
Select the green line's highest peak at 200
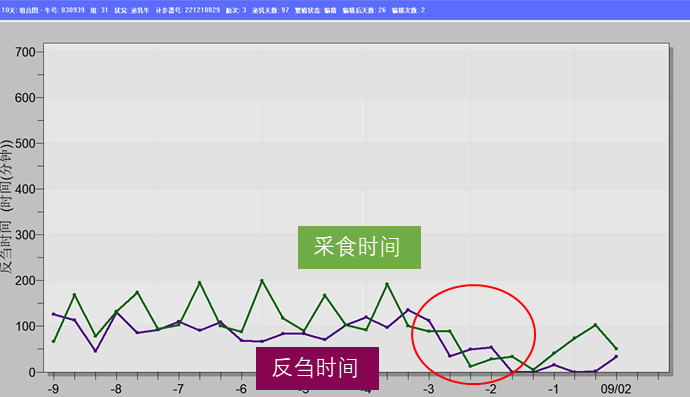tap(262, 280)
